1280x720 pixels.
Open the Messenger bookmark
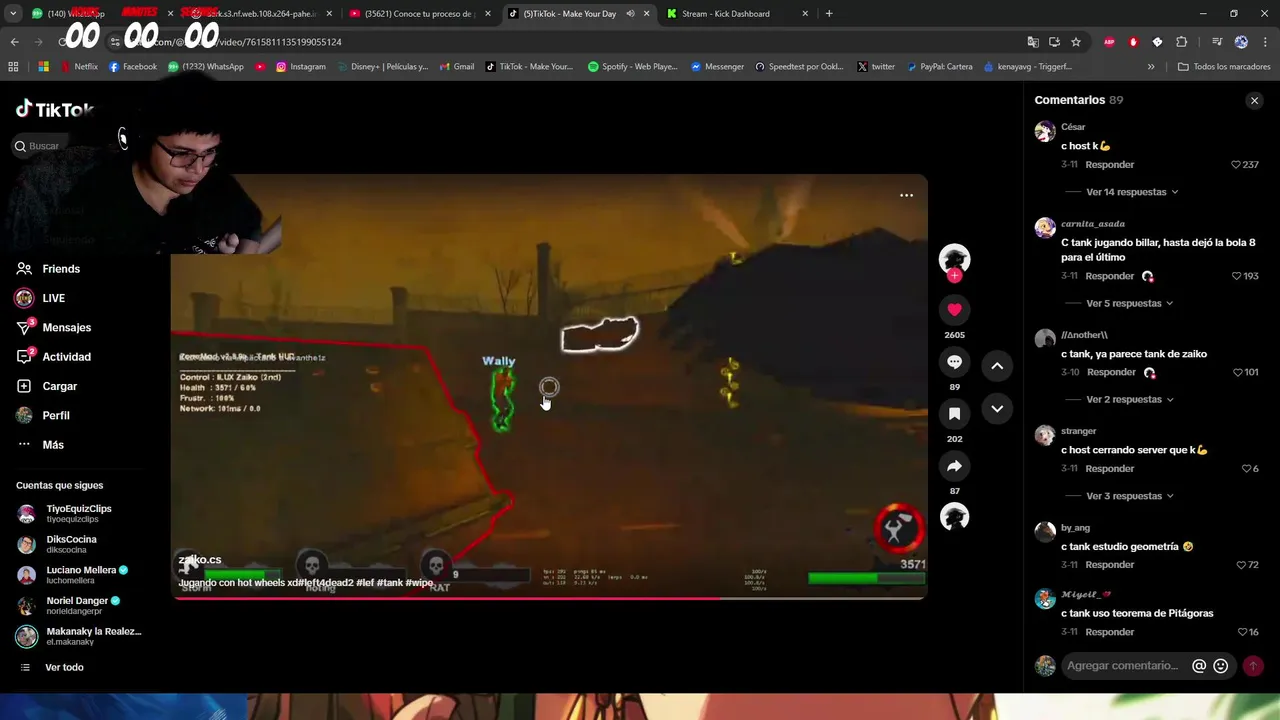[717, 67]
